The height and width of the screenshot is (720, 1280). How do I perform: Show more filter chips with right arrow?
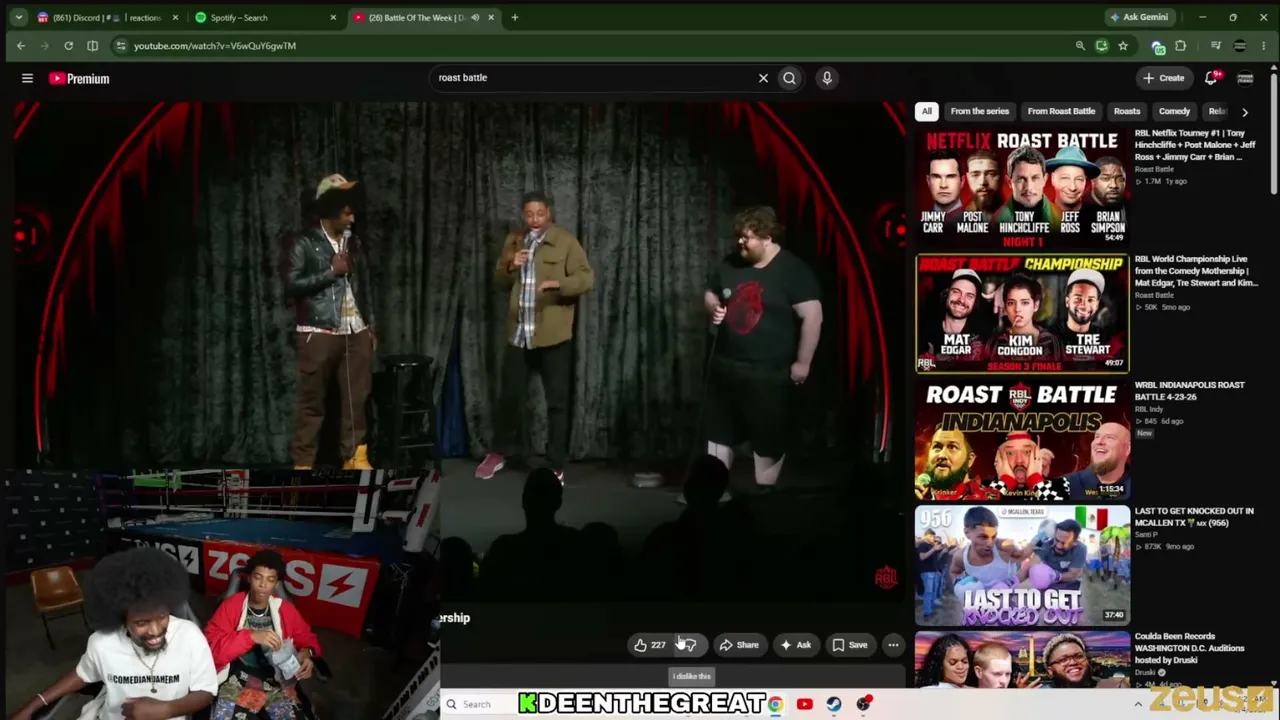tap(1245, 112)
